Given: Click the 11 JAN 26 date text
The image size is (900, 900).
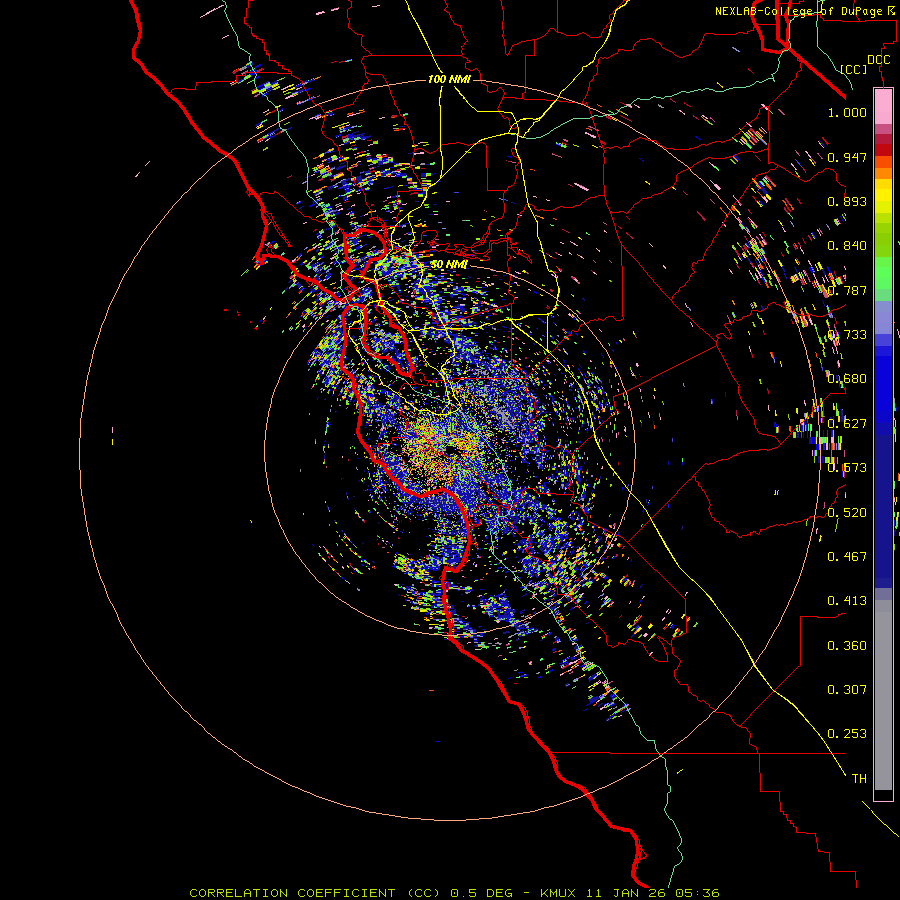Looking at the screenshot, I should coord(624,893).
